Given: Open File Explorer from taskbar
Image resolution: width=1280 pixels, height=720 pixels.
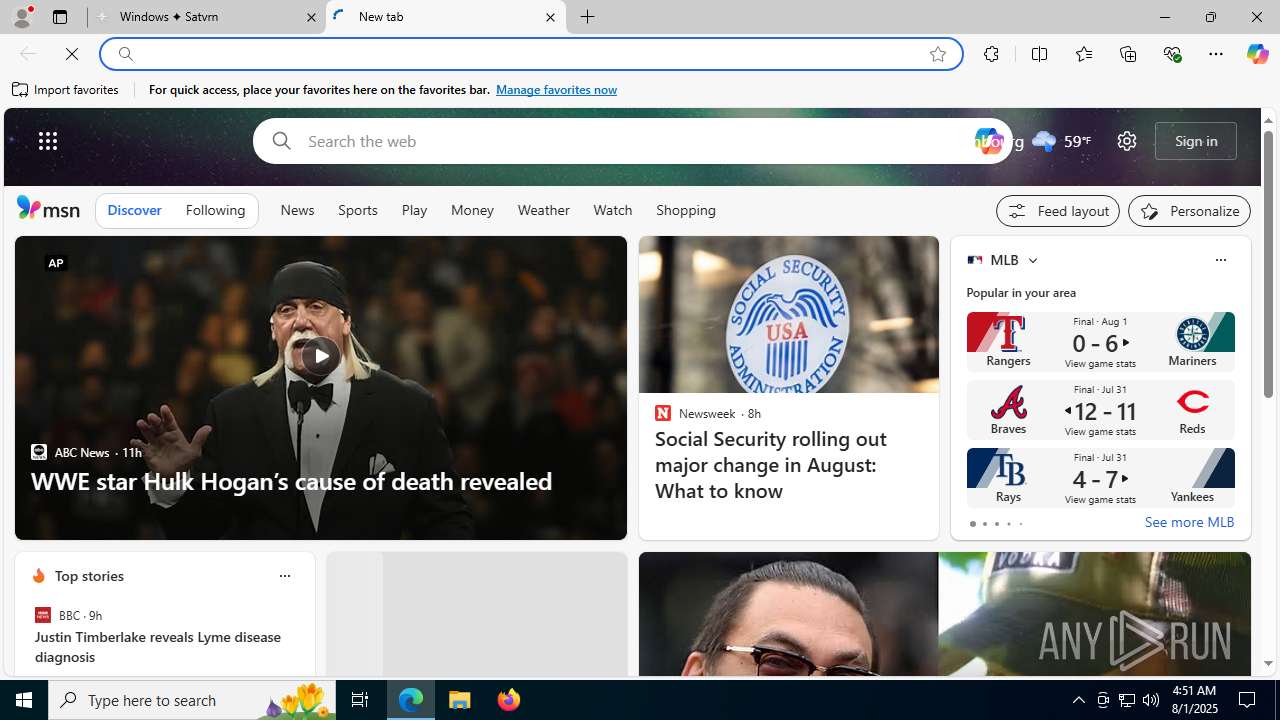Looking at the screenshot, I should 460,700.
